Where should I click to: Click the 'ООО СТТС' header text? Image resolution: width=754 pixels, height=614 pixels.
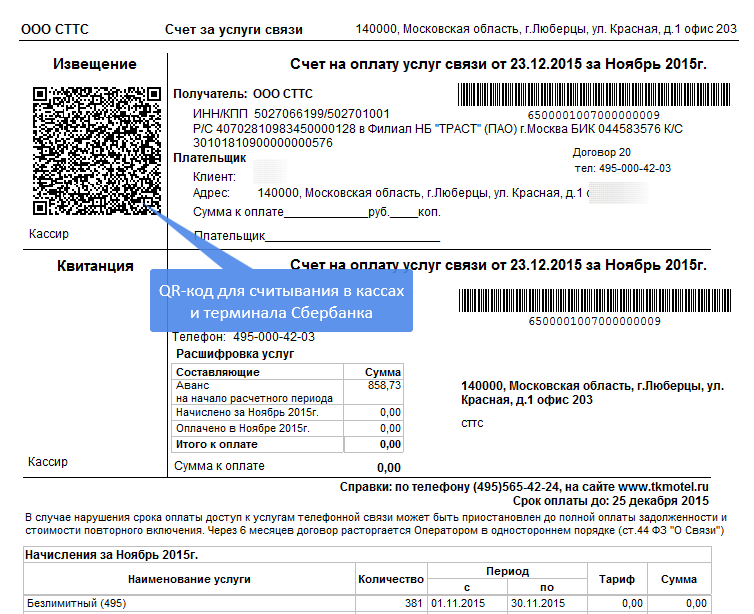[55, 29]
